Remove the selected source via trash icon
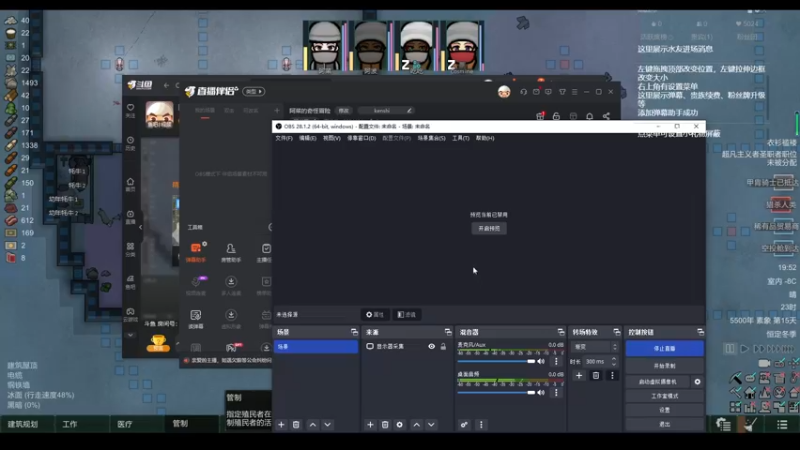800x450 pixels. coord(385,424)
